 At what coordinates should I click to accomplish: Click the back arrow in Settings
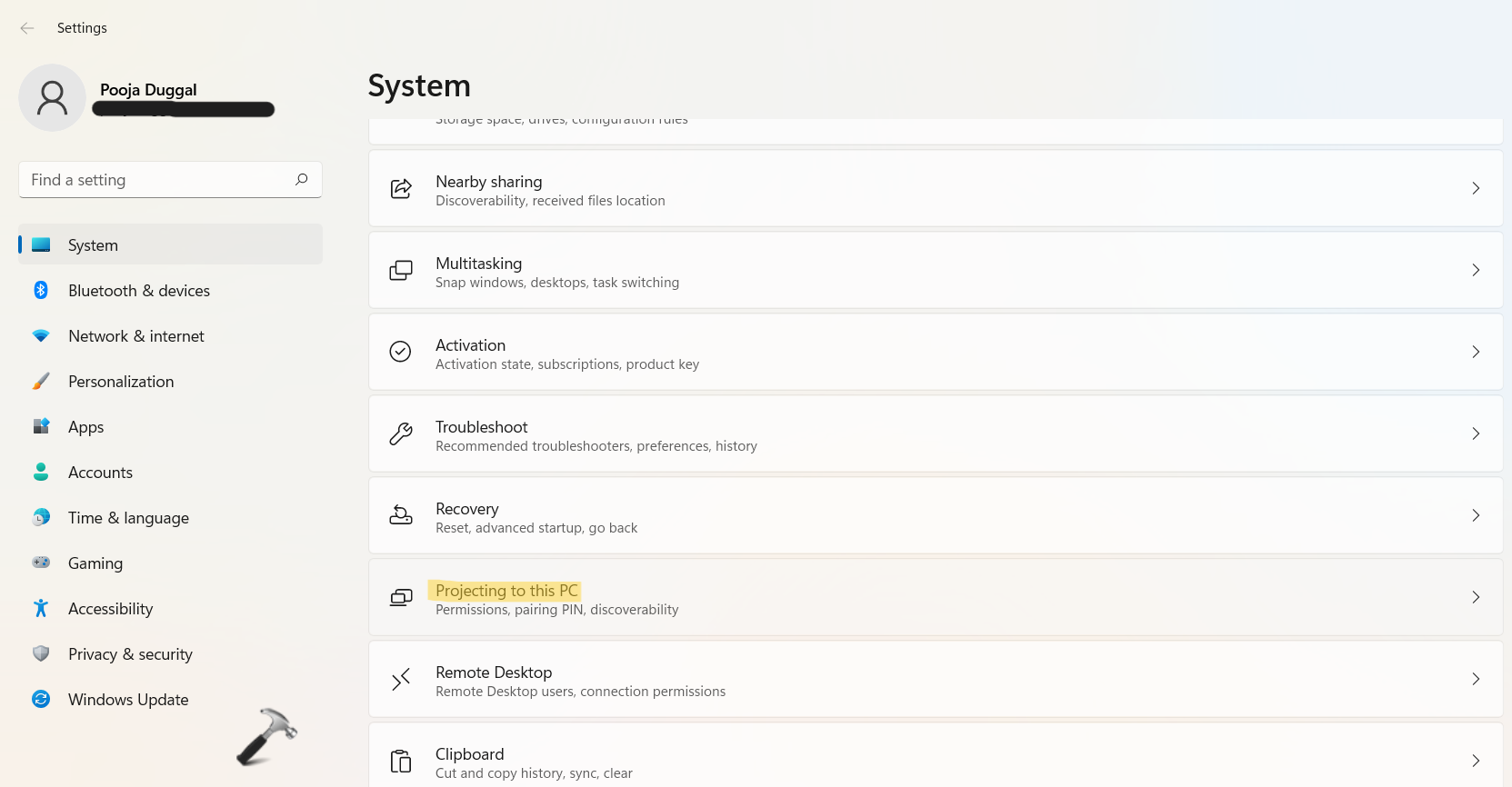(27, 28)
